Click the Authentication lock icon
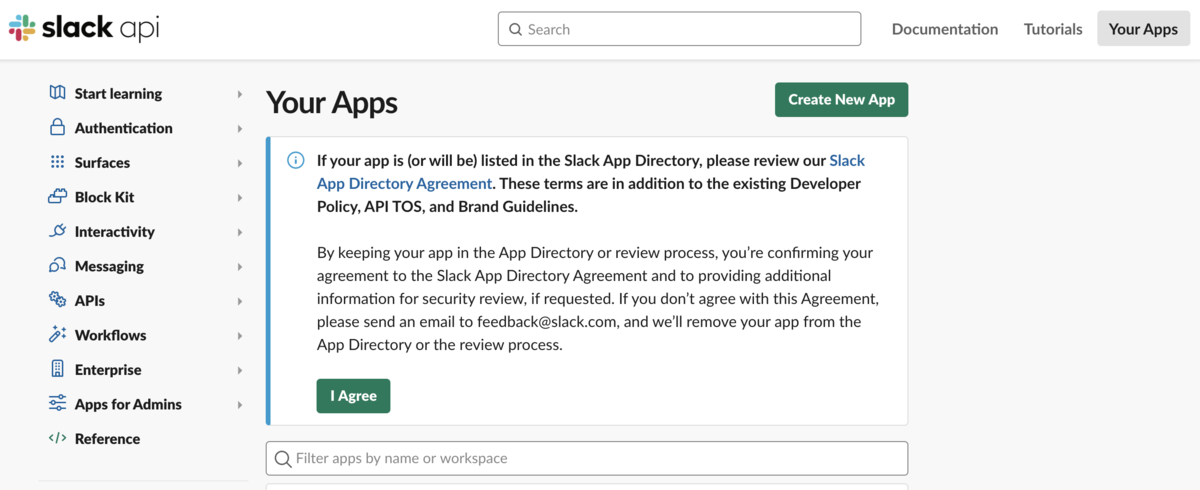 pyautogui.click(x=57, y=127)
